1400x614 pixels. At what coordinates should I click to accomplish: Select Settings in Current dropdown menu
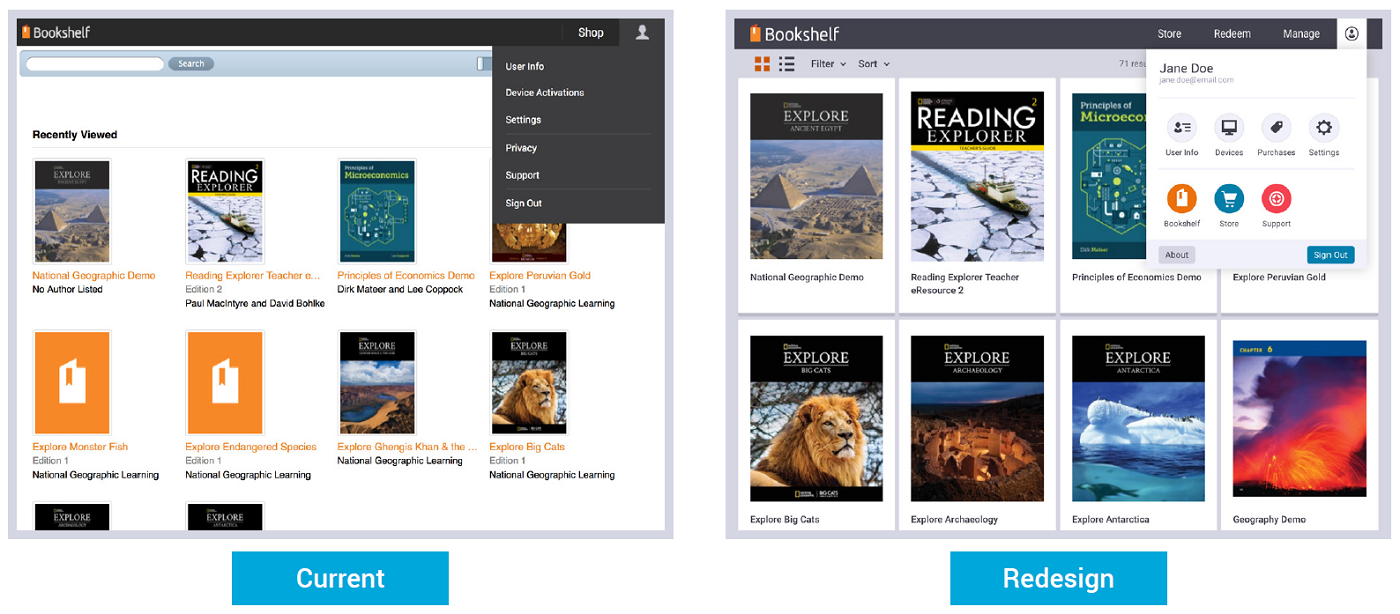523,120
